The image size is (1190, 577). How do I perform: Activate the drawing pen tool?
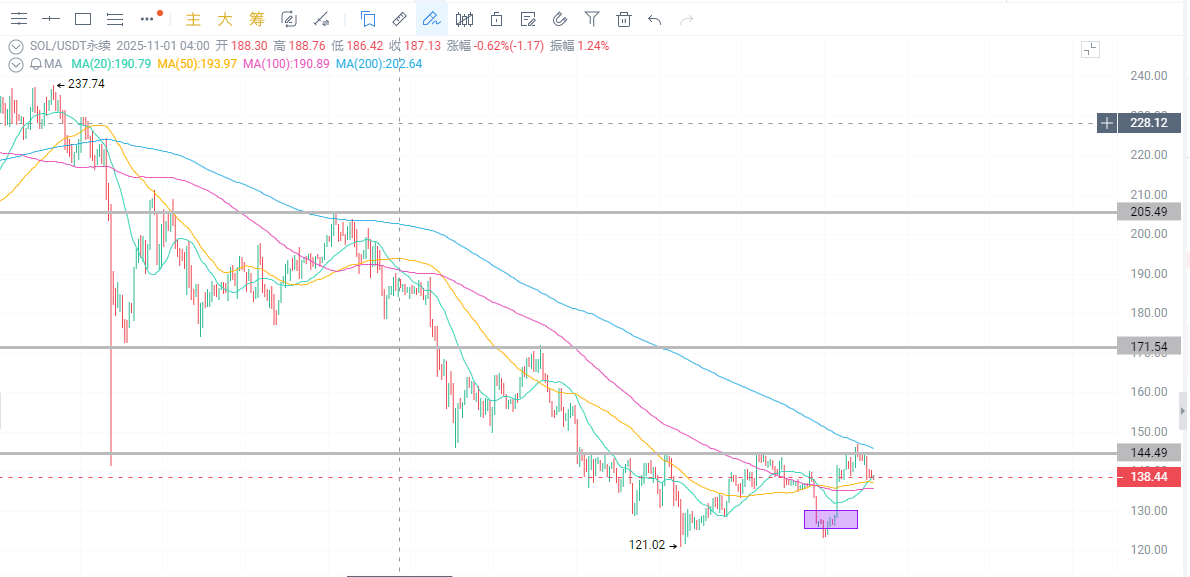click(431, 19)
